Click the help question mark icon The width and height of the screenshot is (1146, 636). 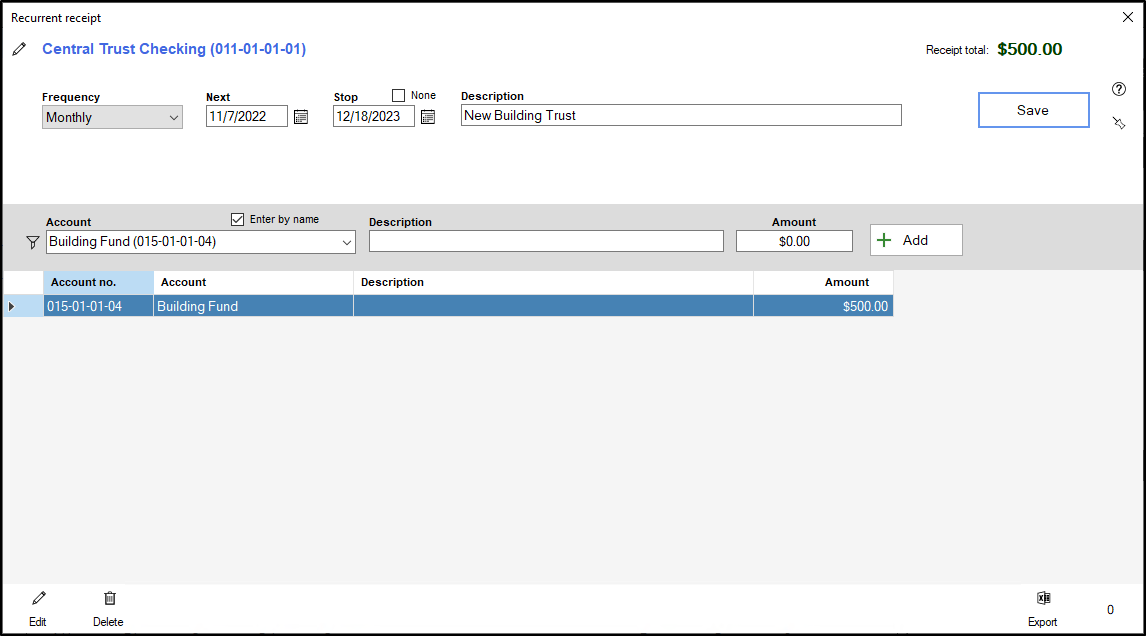click(1119, 89)
